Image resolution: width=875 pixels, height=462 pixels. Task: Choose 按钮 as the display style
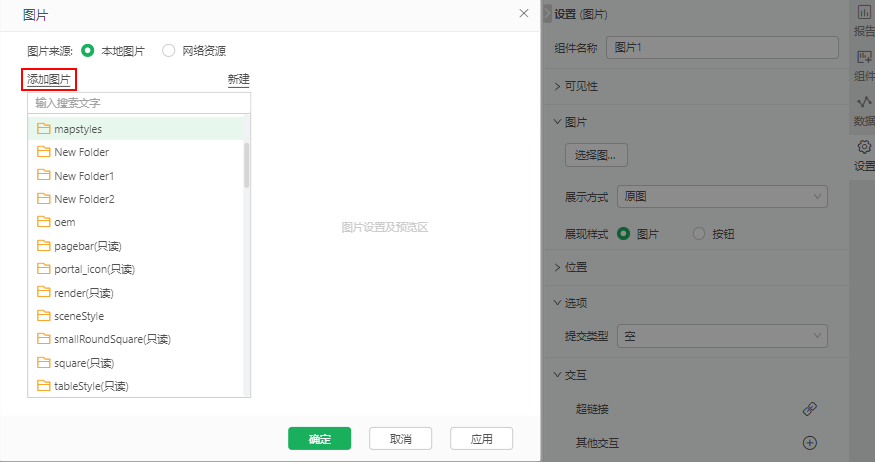coord(700,233)
